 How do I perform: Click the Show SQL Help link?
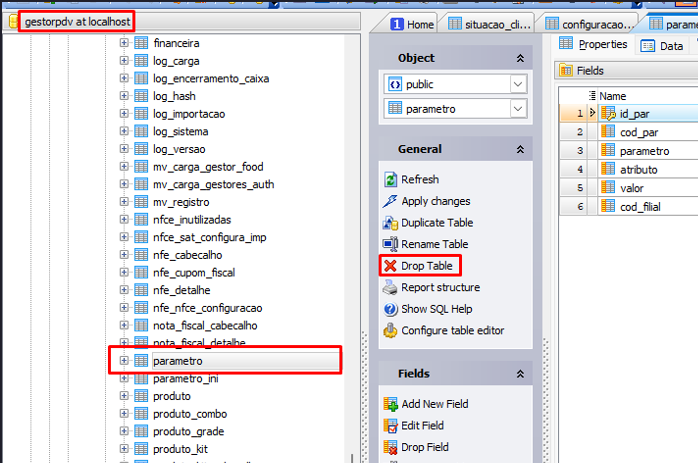click(436, 309)
